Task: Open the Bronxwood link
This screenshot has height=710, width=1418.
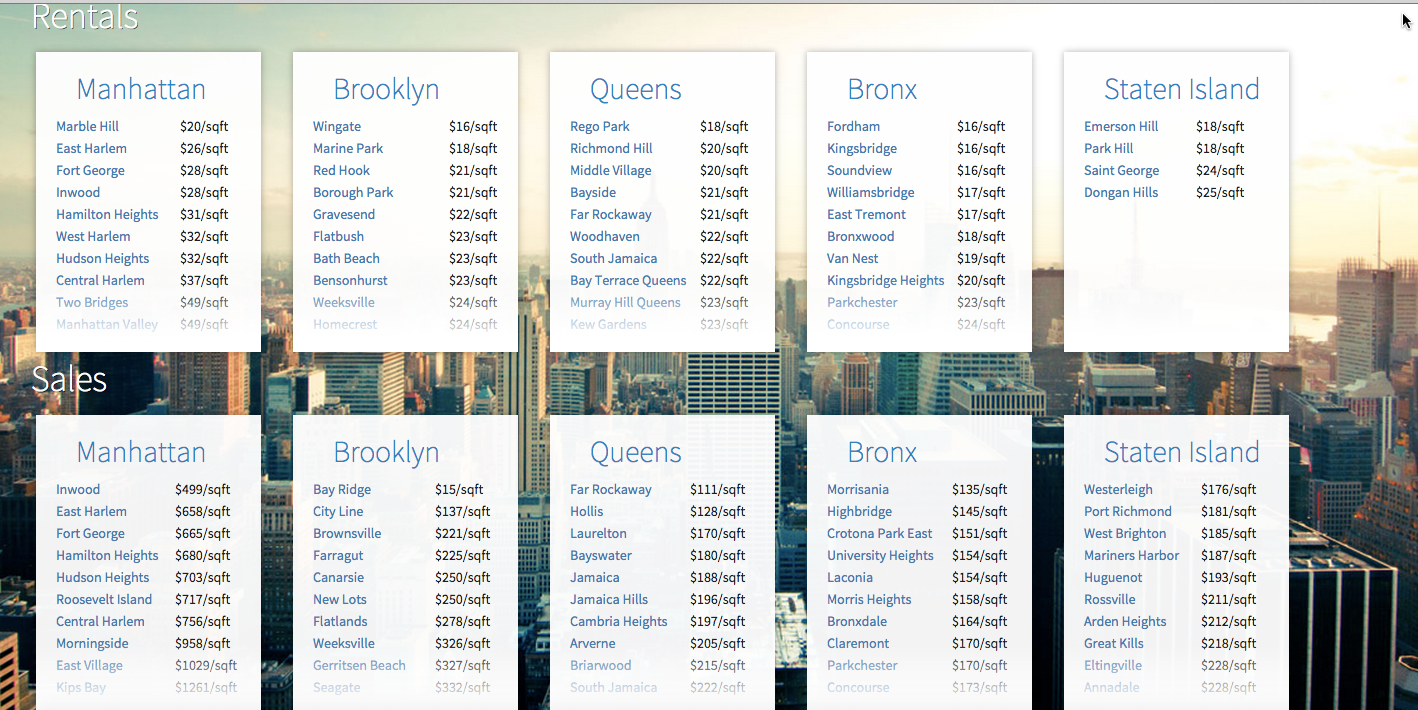Action: click(860, 236)
